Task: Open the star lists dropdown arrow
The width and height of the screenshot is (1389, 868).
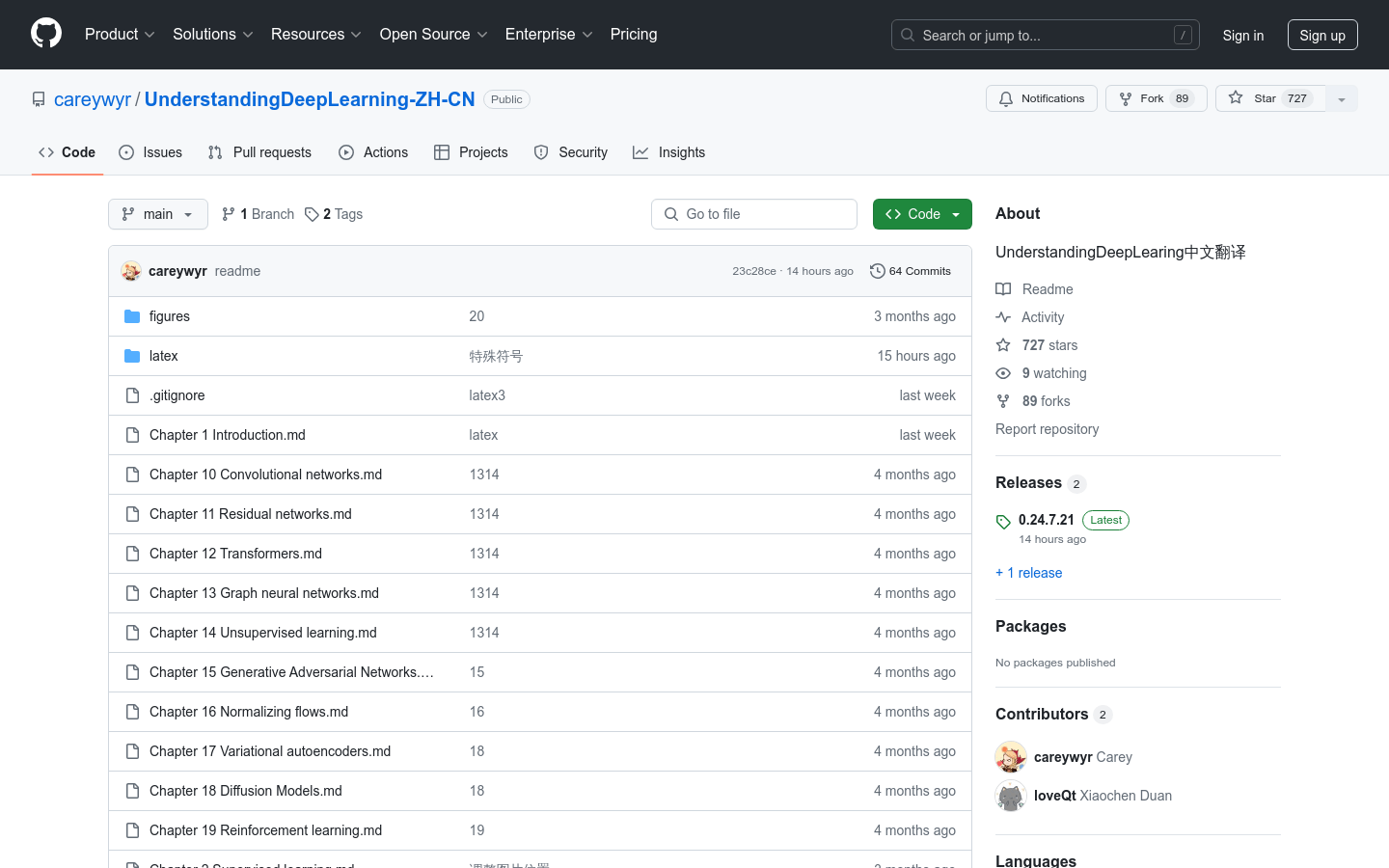Action: point(1342,98)
